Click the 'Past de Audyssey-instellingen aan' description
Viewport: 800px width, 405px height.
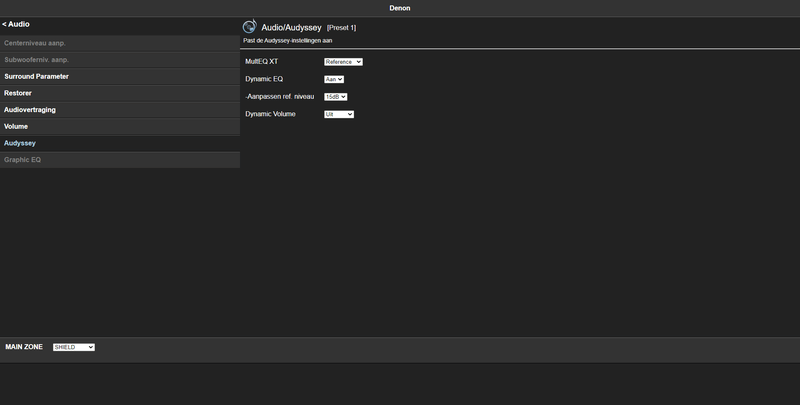[288, 41]
